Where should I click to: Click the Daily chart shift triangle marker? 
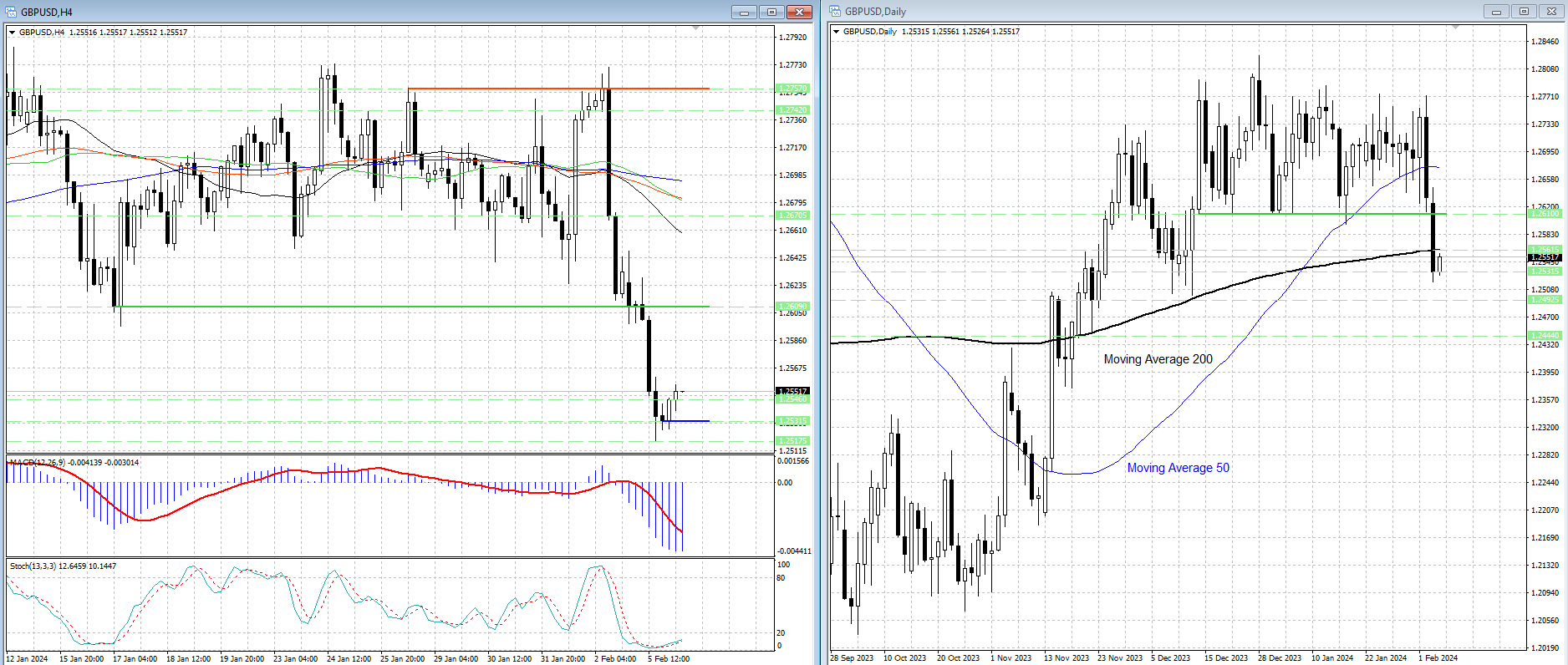click(1455, 28)
